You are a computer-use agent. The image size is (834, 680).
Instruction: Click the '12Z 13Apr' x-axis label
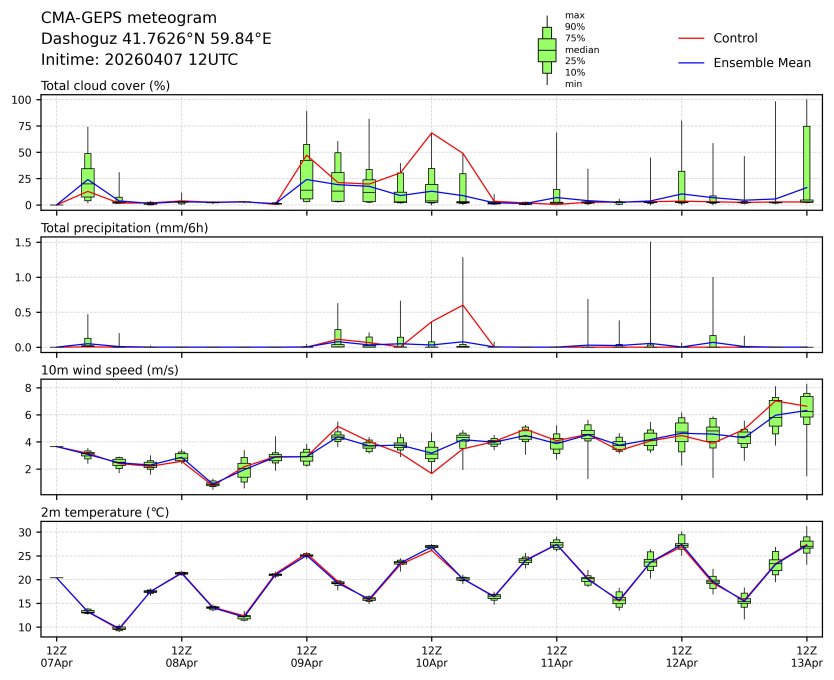coord(806,656)
